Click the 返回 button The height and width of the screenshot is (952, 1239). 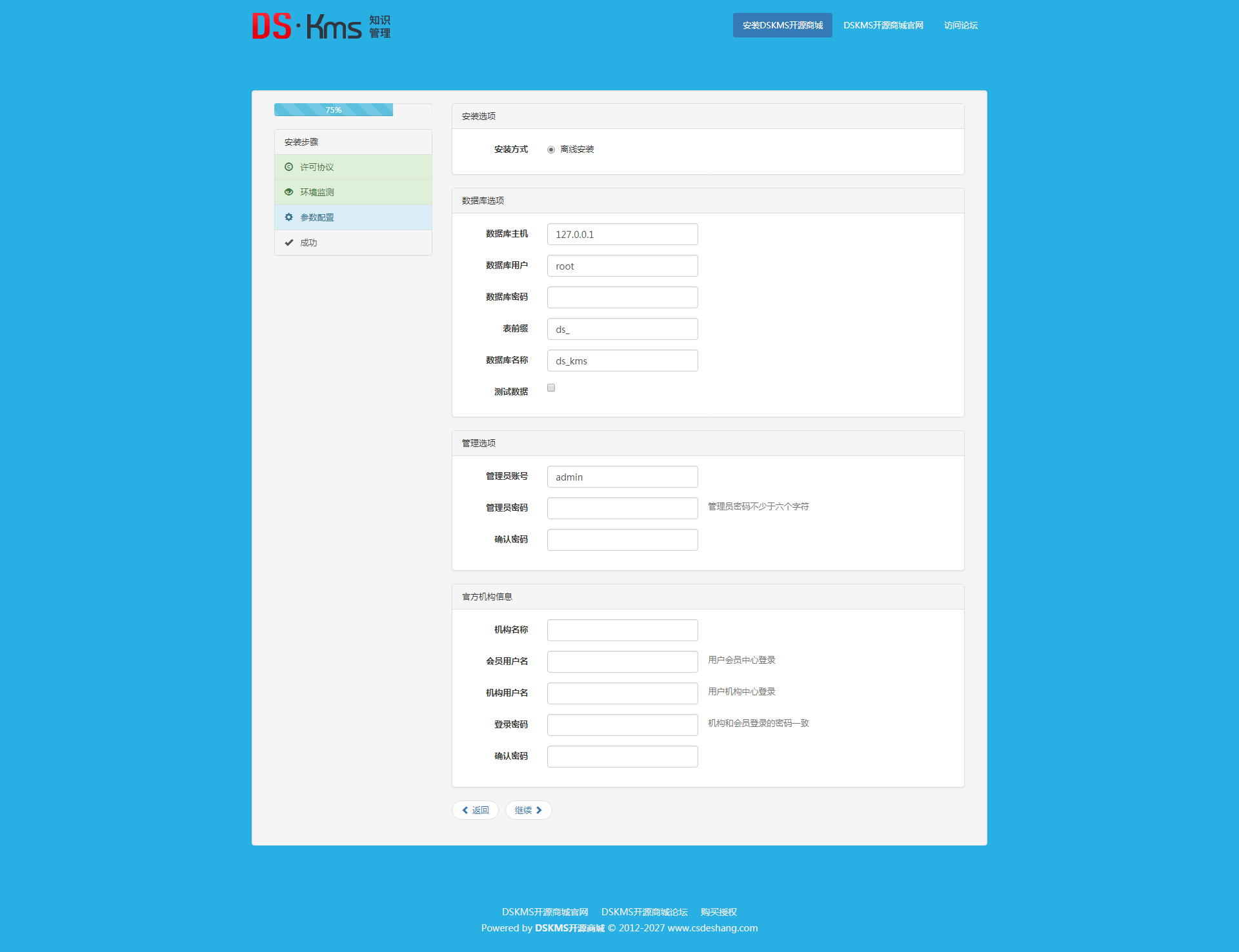pyautogui.click(x=475, y=810)
